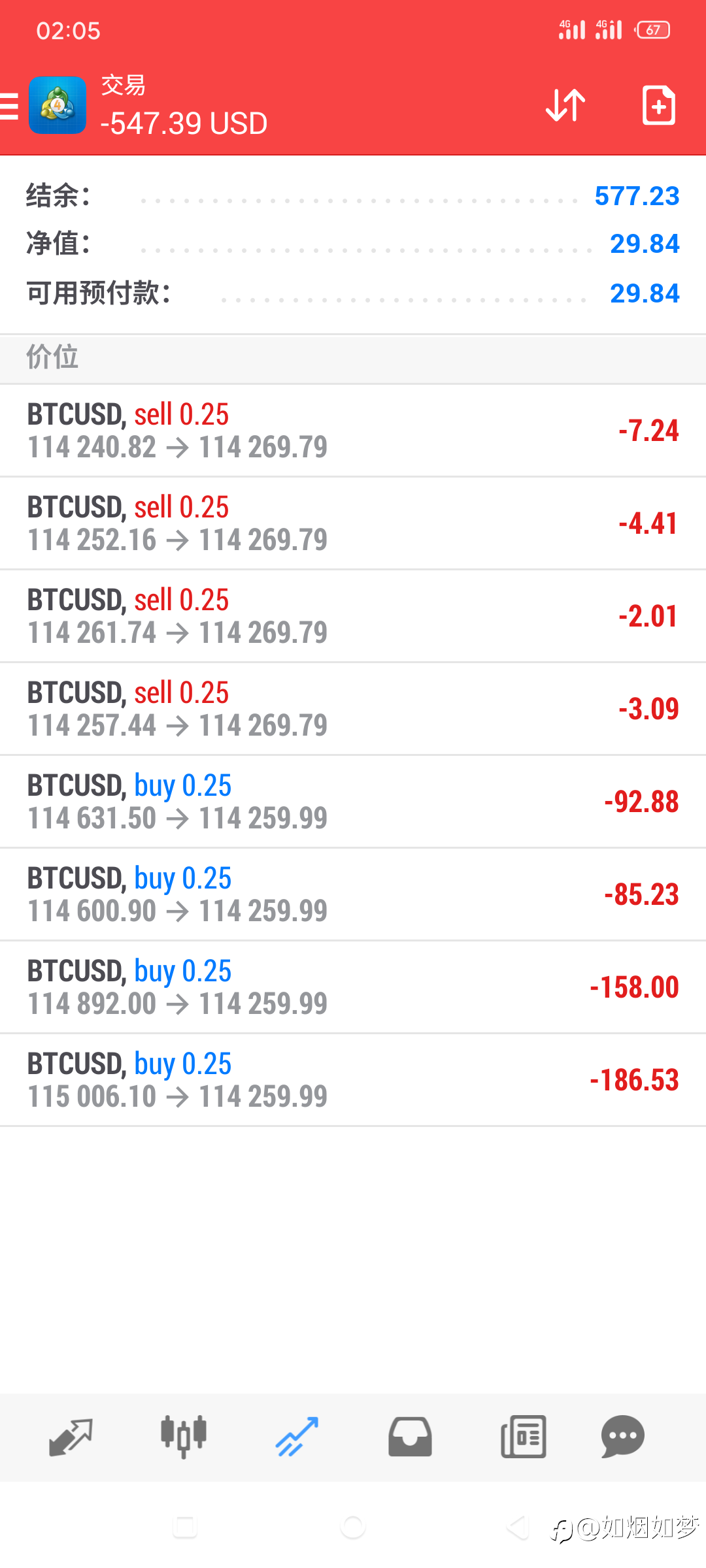Create a new order with document-plus icon
The image size is (706, 1568).
coord(658,105)
